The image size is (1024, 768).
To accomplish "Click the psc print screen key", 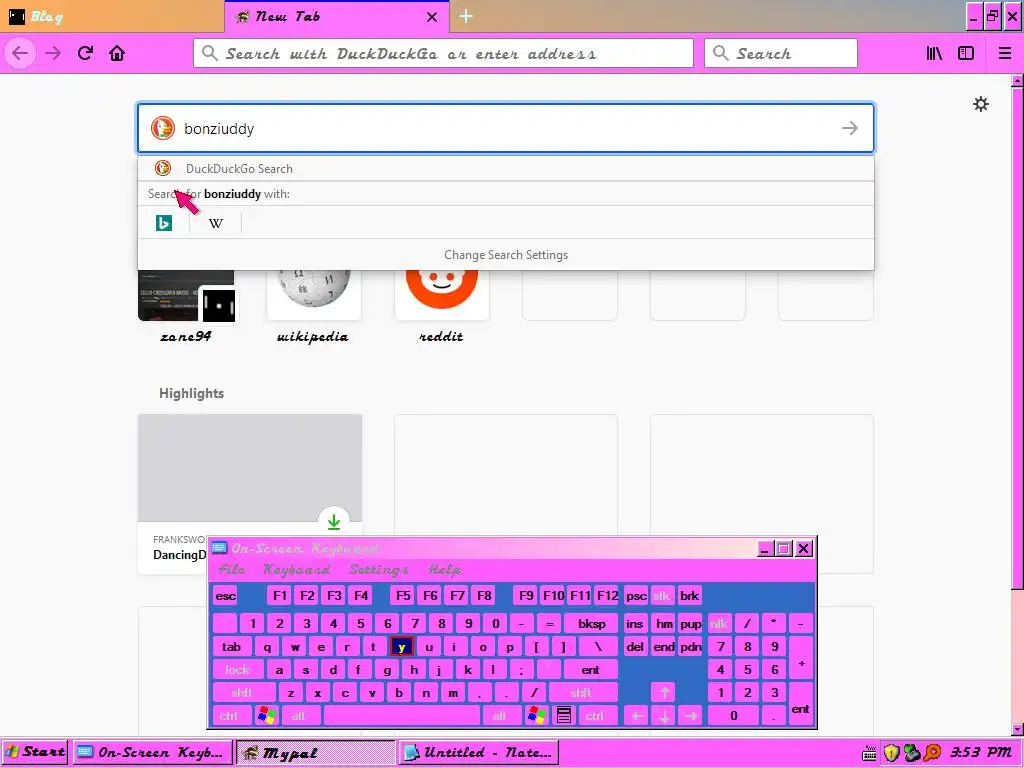I will (x=635, y=596).
